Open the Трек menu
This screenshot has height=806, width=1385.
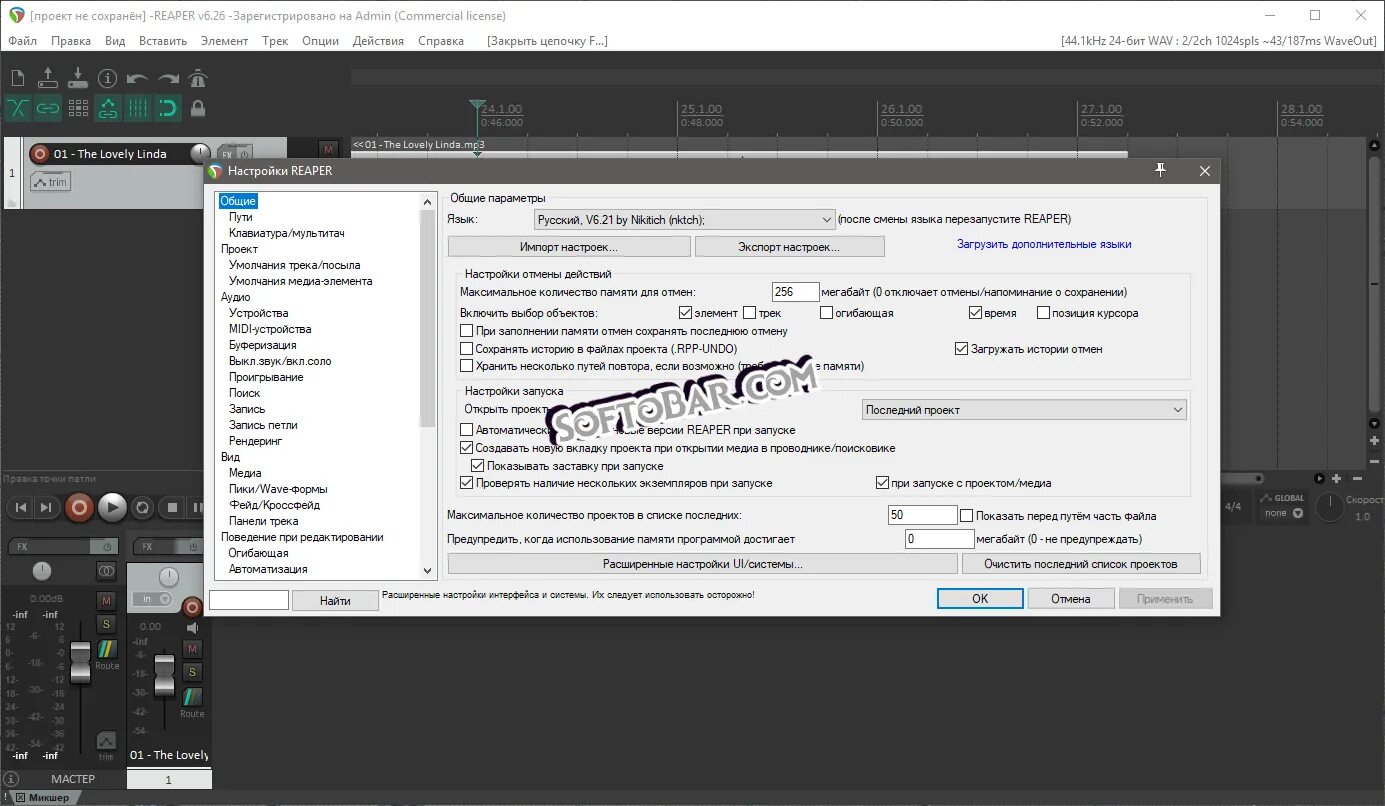pyautogui.click(x=275, y=41)
